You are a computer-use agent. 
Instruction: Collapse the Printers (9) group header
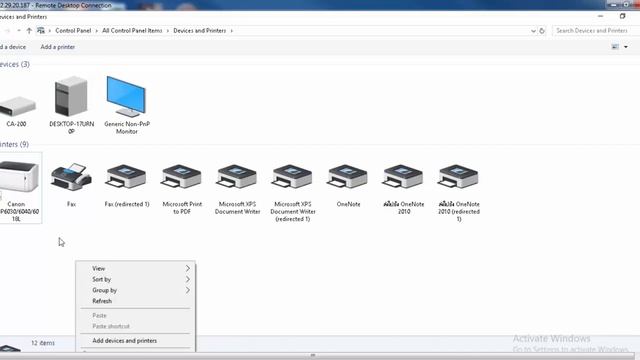(x=14, y=144)
